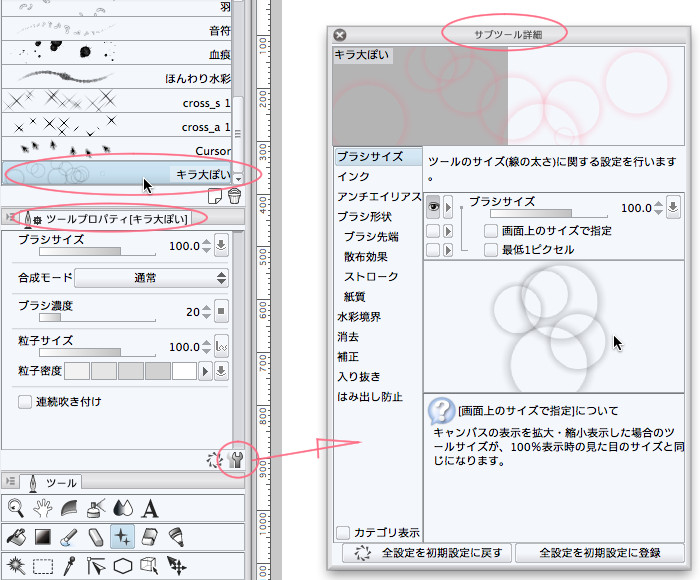Image resolution: width=700 pixels, height=580 pixels.
Task: Select アンチエイリアス category
Action: coord(378,196)
